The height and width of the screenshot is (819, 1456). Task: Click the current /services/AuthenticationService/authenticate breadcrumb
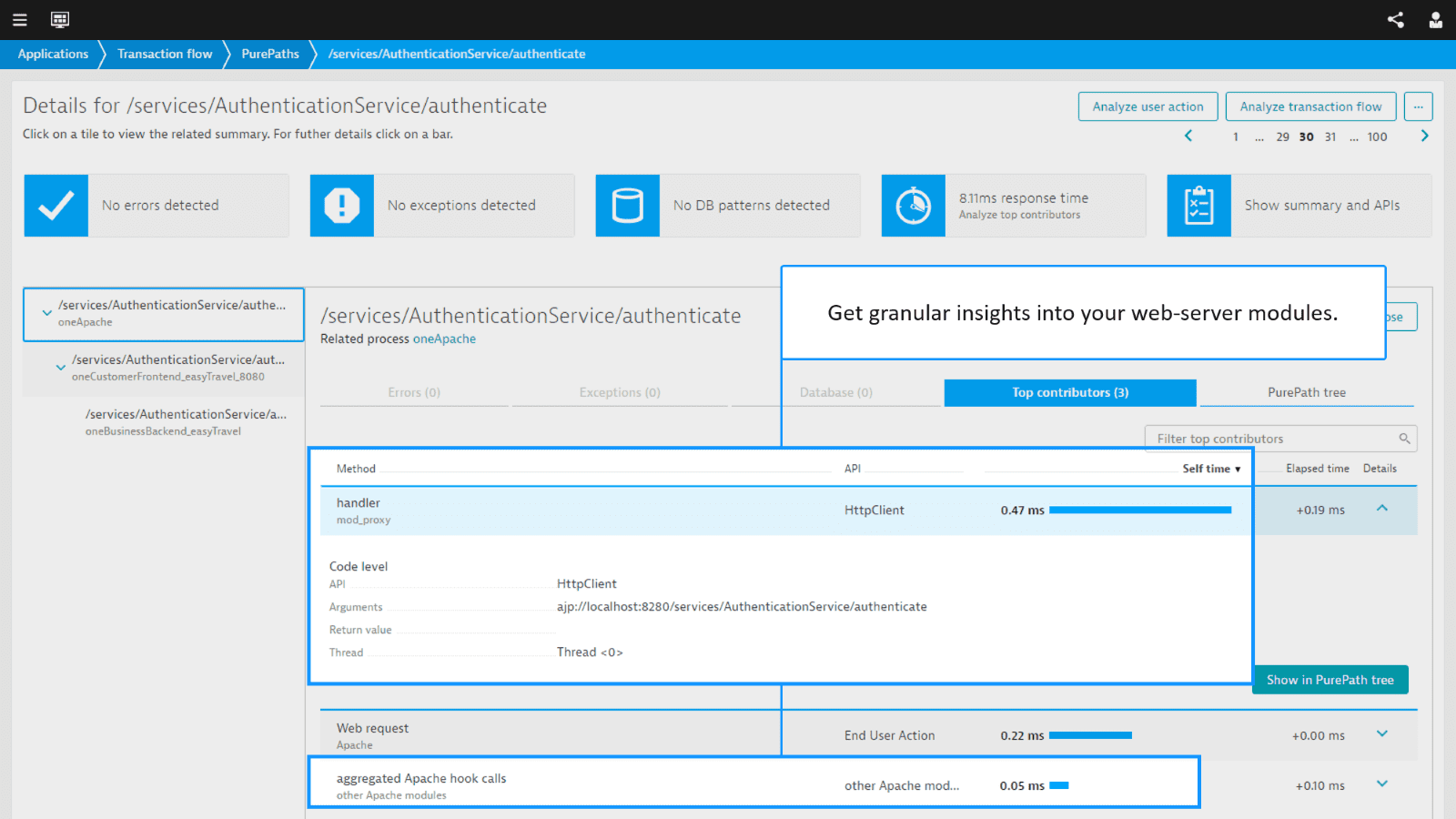tap(457, 54)
